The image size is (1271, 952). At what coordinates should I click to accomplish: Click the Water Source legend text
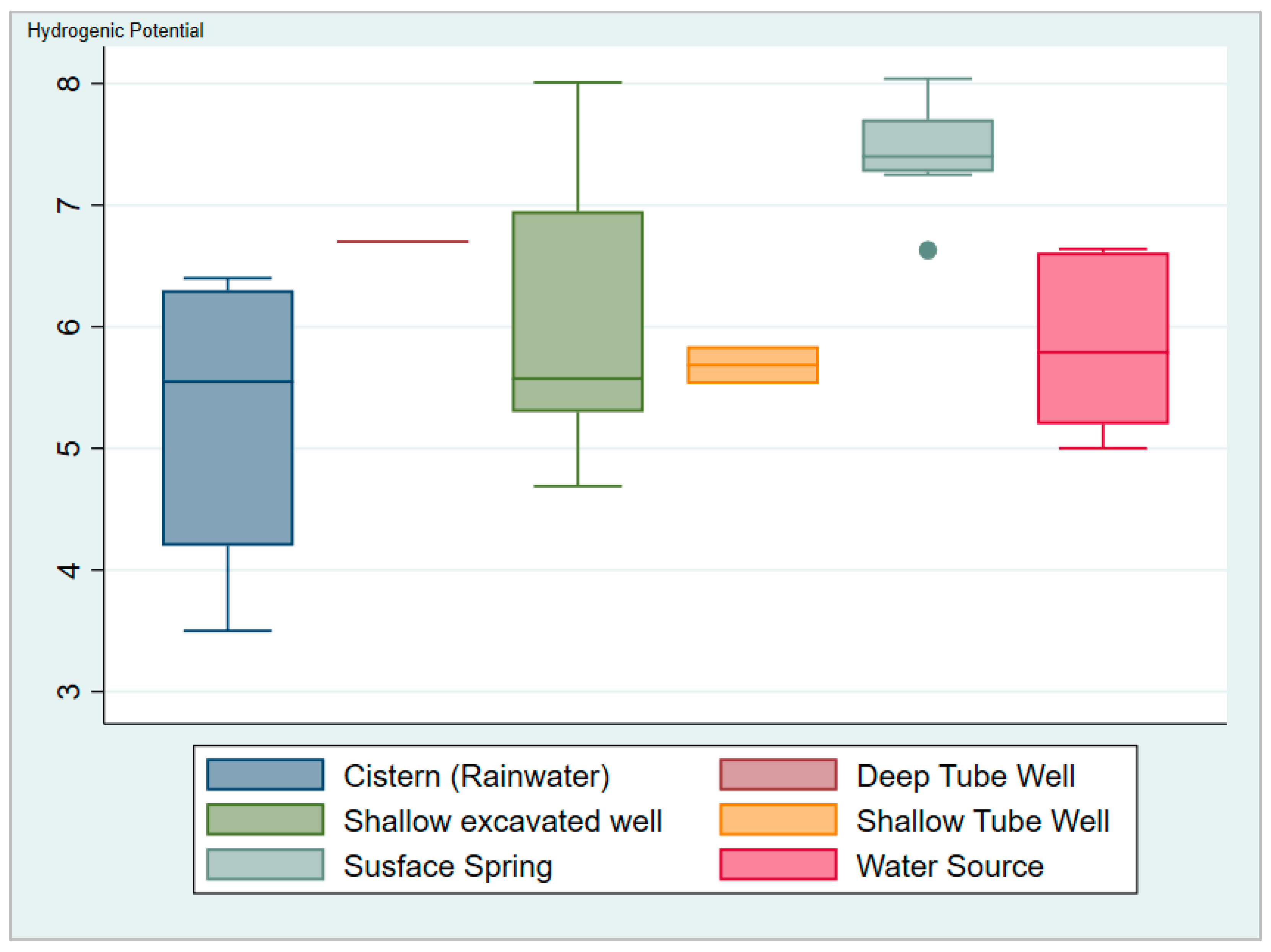tap(949, 866)
